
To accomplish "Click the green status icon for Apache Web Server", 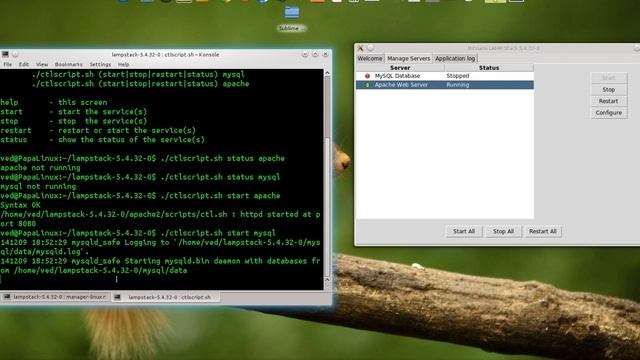I will (367, 85).
